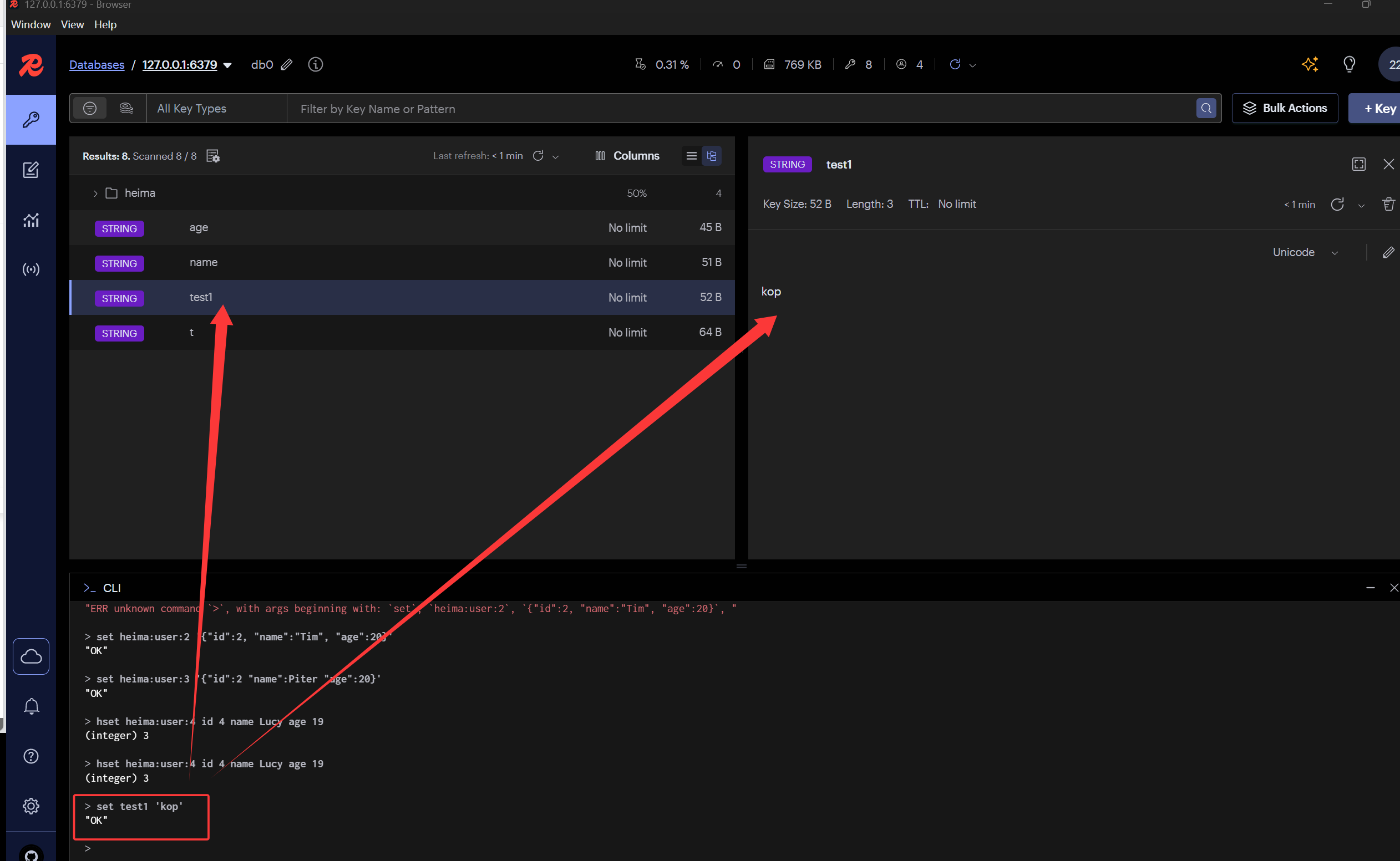
Task: Switch to list view toggle
Action: pyautogui.click(x=692, y=155)
